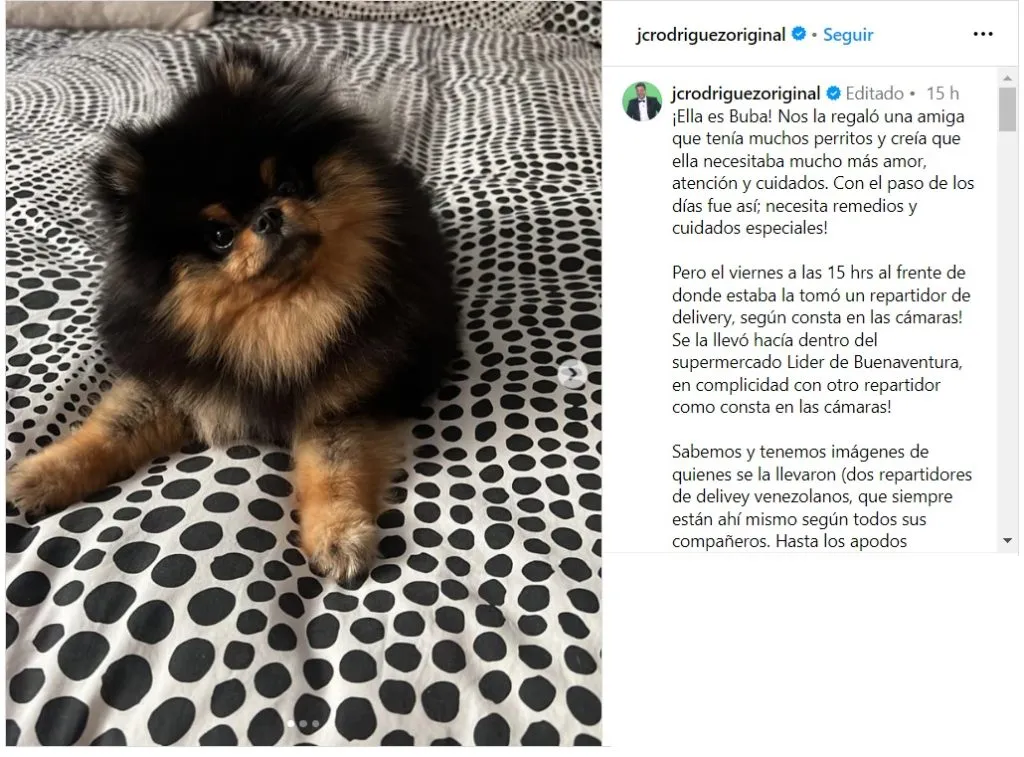The image size is (1024, 757).
Task: Open jcrodriguezoriginal profile from post header
Action: [711, 35]
